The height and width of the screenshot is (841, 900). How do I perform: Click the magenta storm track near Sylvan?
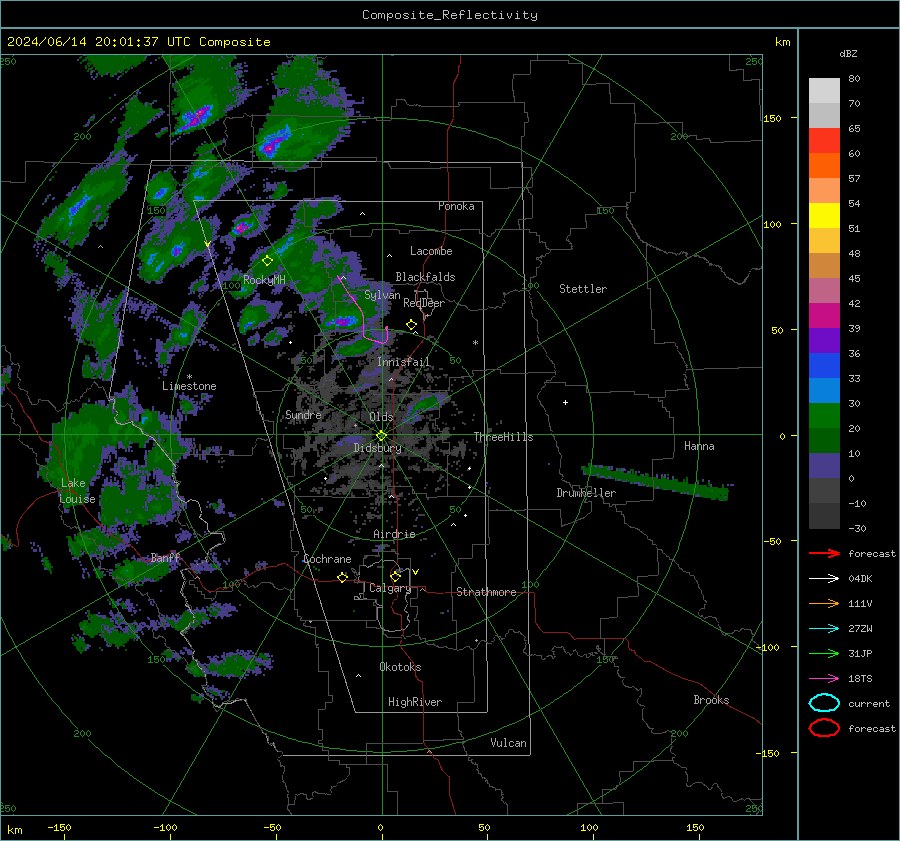tap(363, 313)
